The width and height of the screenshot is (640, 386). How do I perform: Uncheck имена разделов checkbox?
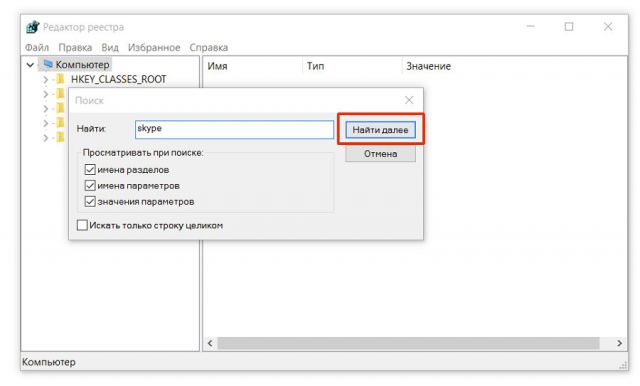(x=90, y=169)
